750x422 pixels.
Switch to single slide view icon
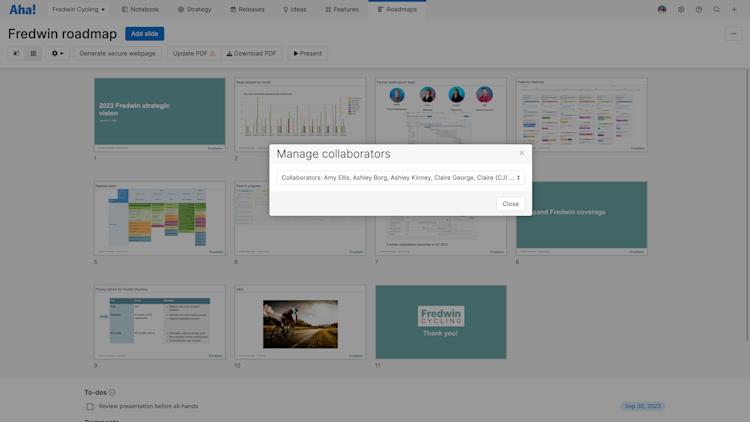coord(16,53)
